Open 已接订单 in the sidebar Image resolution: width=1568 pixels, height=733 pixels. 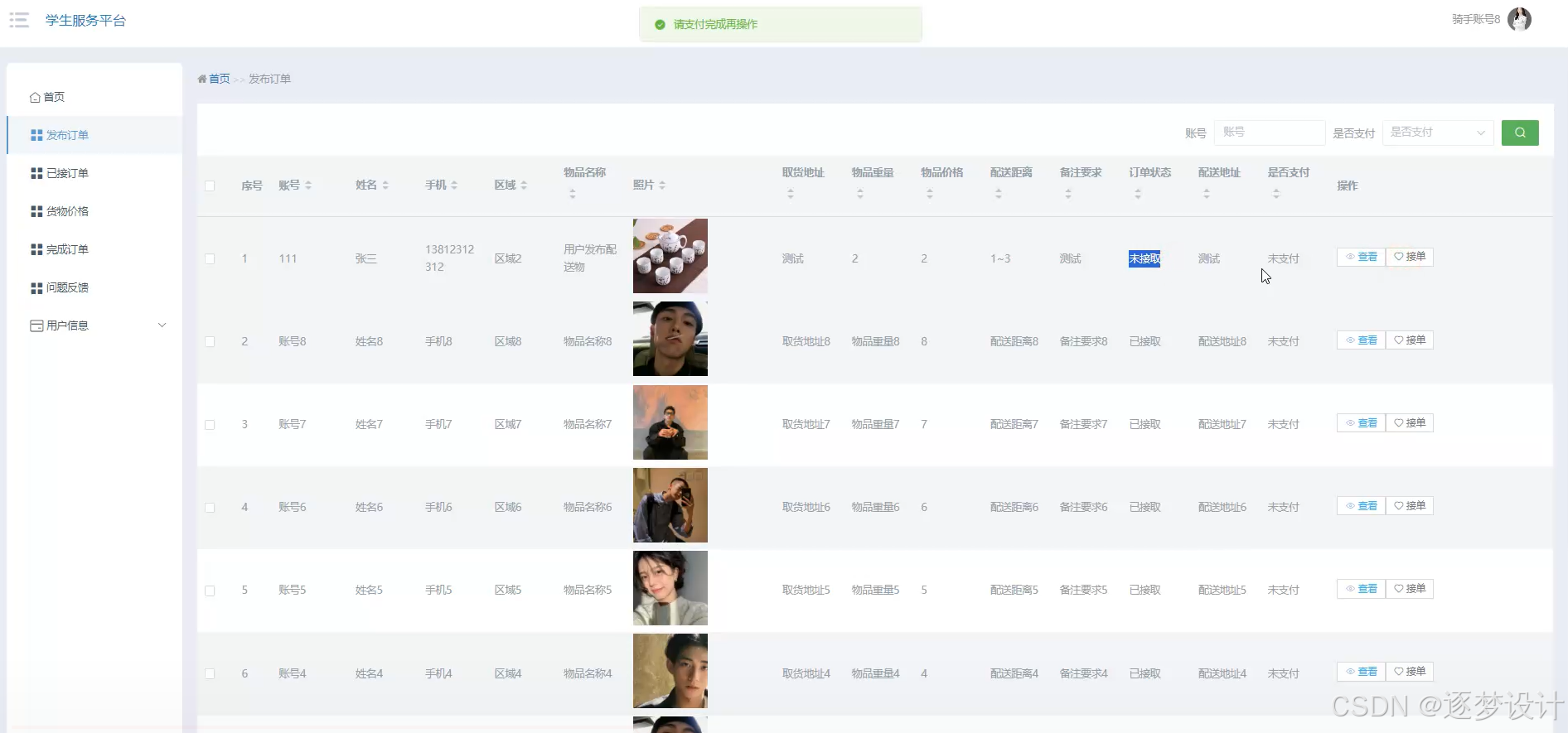pyautogui.click(x=94, y=173)
